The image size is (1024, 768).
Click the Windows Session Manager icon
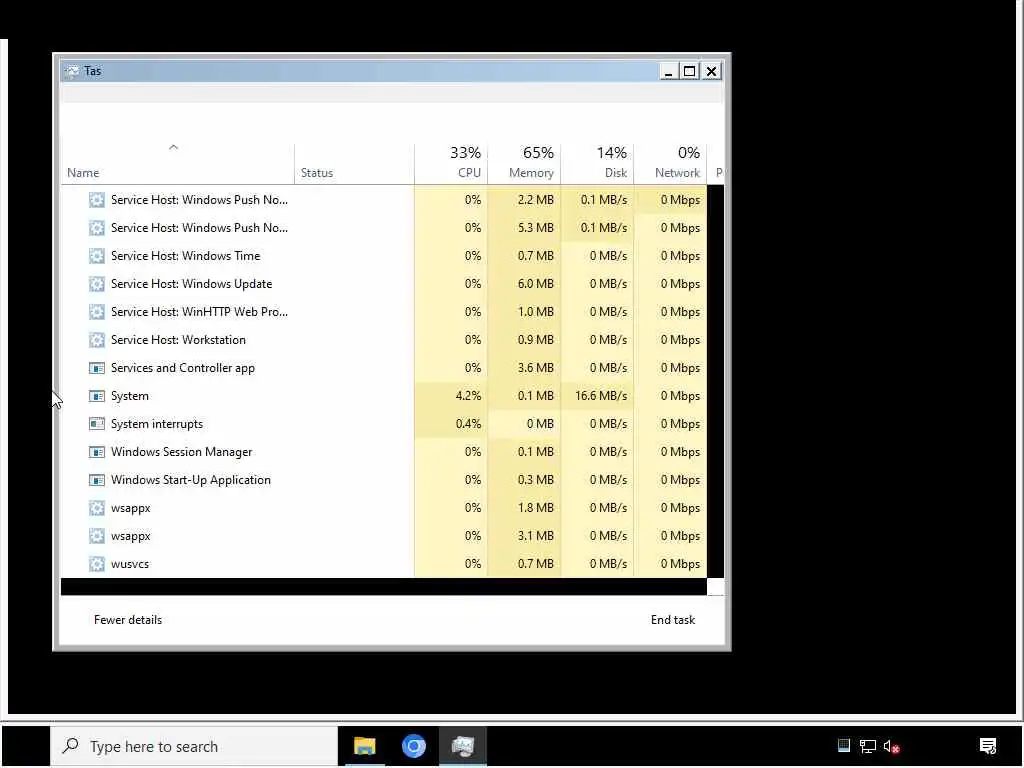(97, 452)
